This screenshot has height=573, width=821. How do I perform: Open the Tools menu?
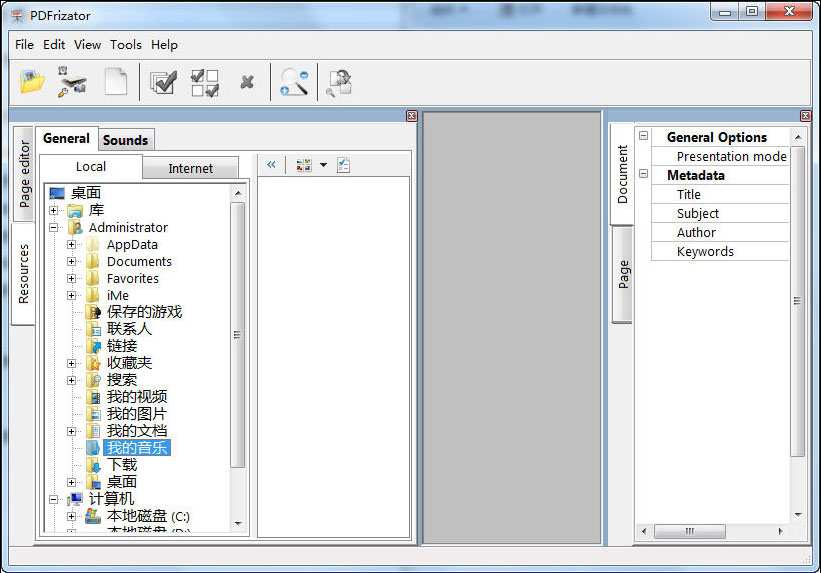(126, 45)
